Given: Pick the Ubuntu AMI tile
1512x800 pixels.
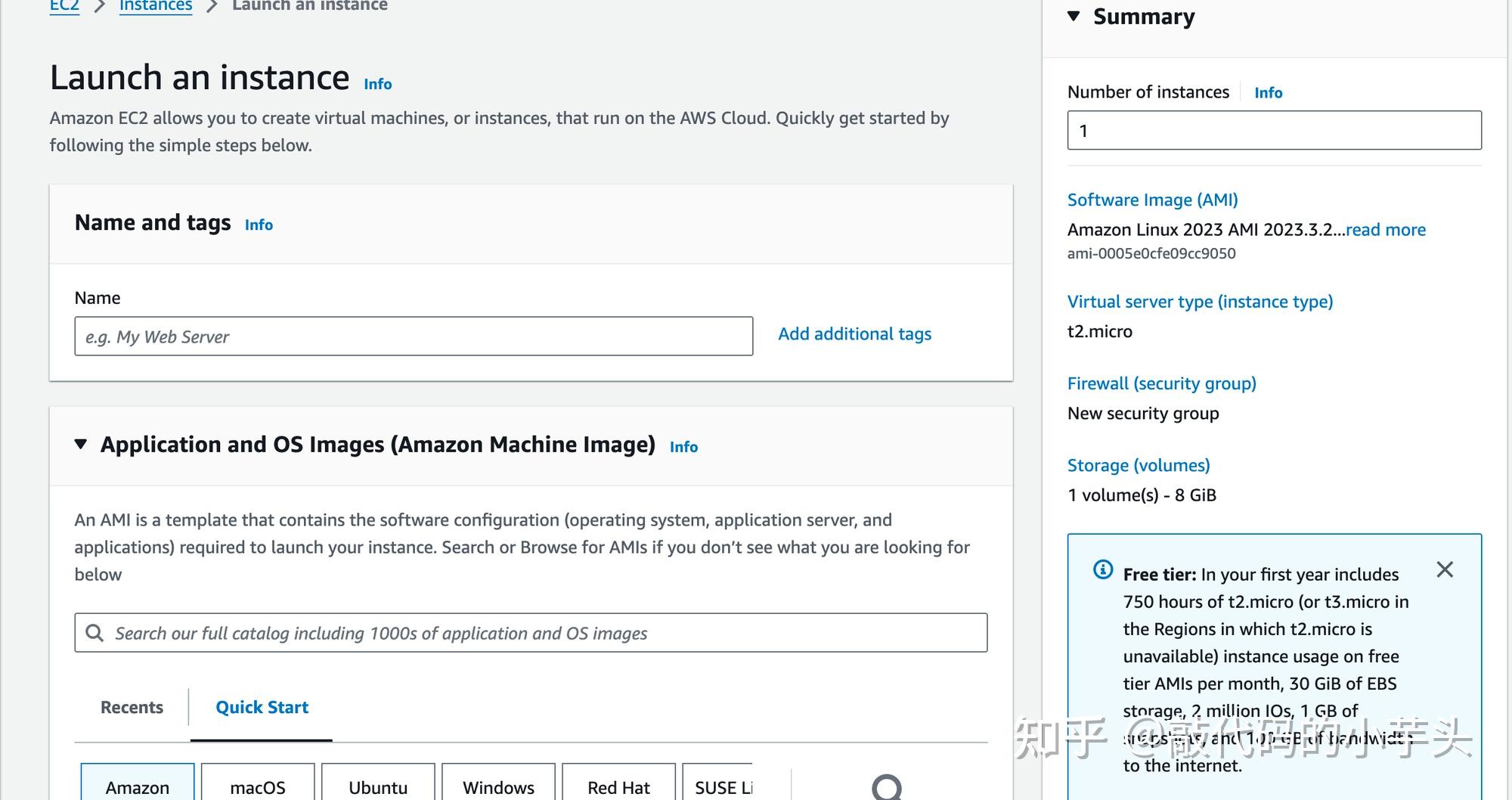Looking at the screenshot, I should point(378,786).
